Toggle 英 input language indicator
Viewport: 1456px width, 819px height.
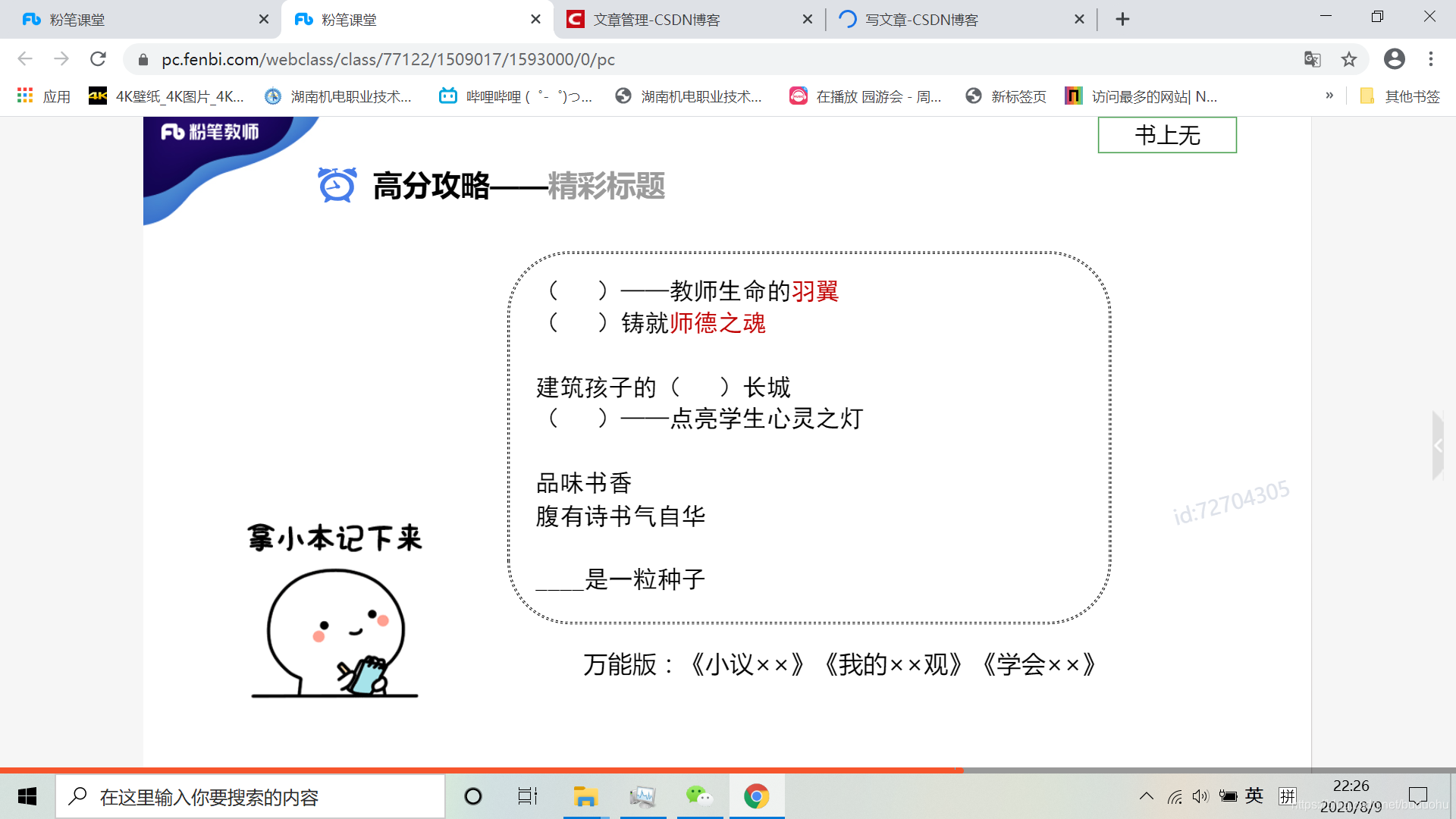[x=1254, y=795]
